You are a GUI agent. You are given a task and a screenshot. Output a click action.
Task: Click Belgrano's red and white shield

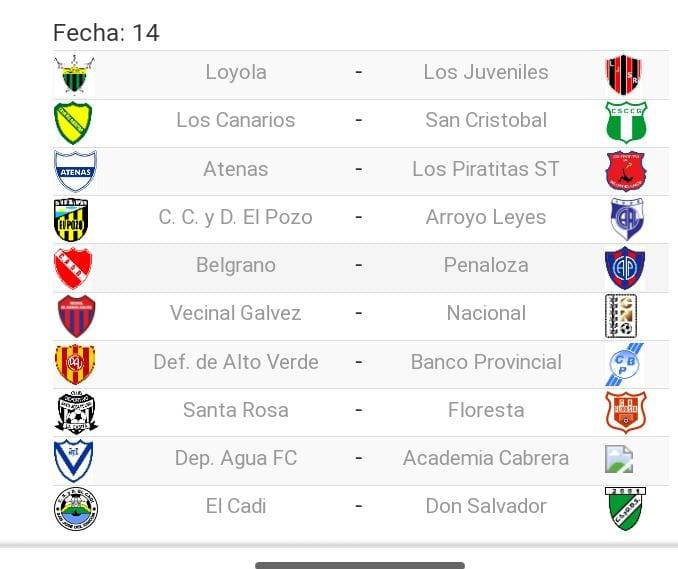coord(72,267)
